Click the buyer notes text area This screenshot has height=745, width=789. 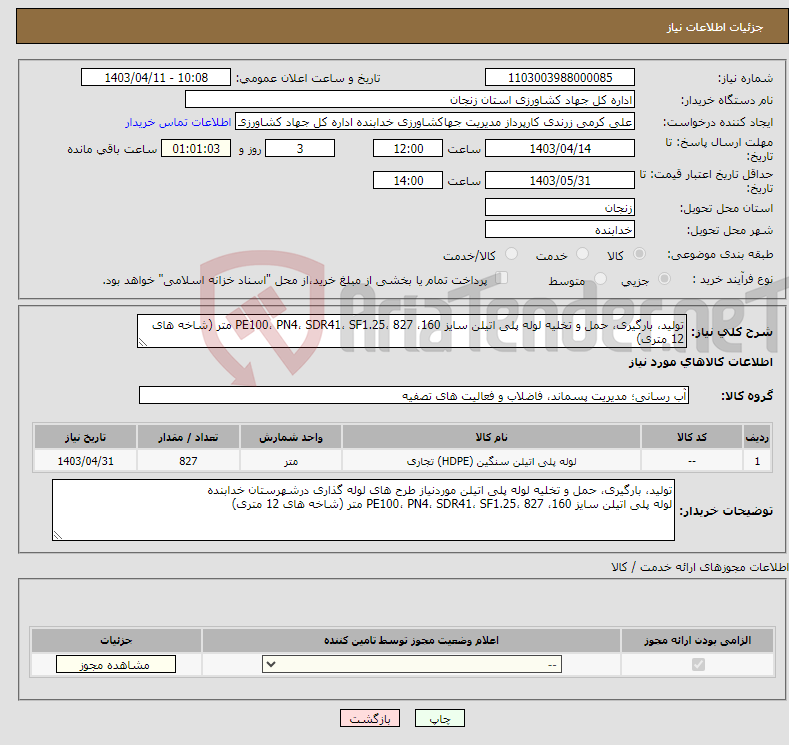[363, 510]
